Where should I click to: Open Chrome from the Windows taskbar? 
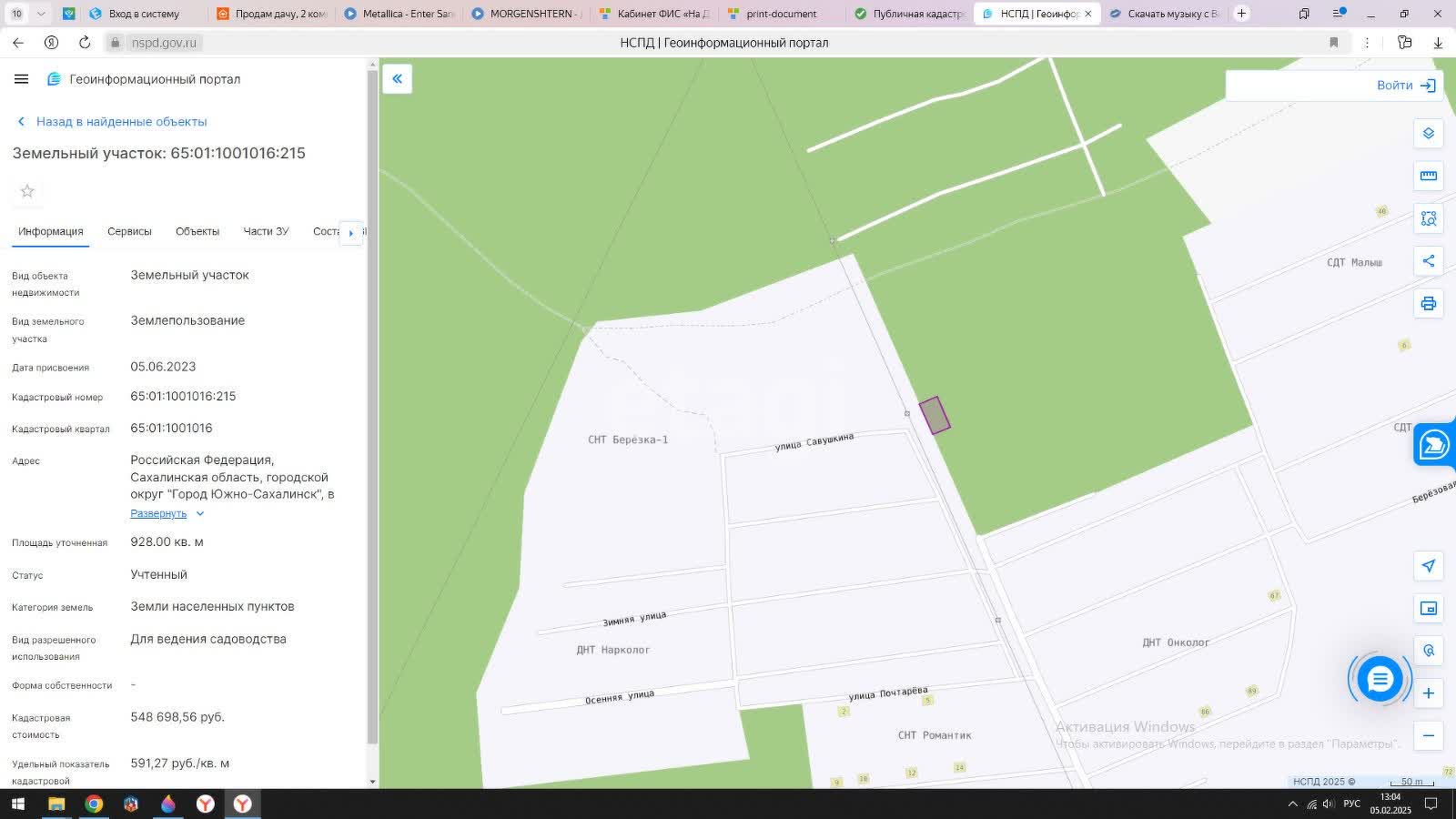click(94, 804)
